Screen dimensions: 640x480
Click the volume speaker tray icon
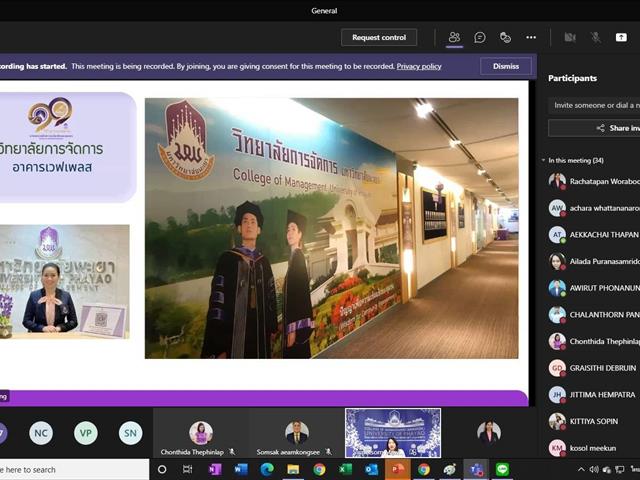[x=594, y=470]
